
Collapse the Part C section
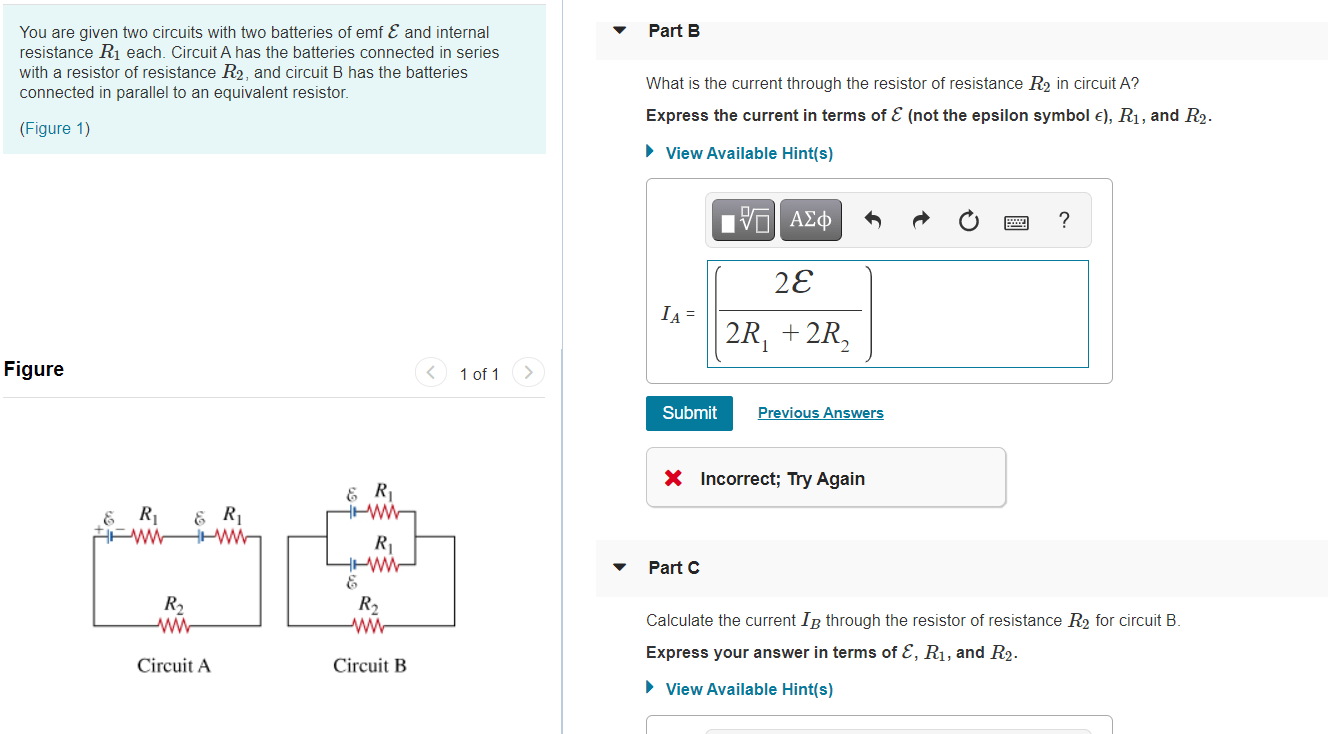click(618, 567)
